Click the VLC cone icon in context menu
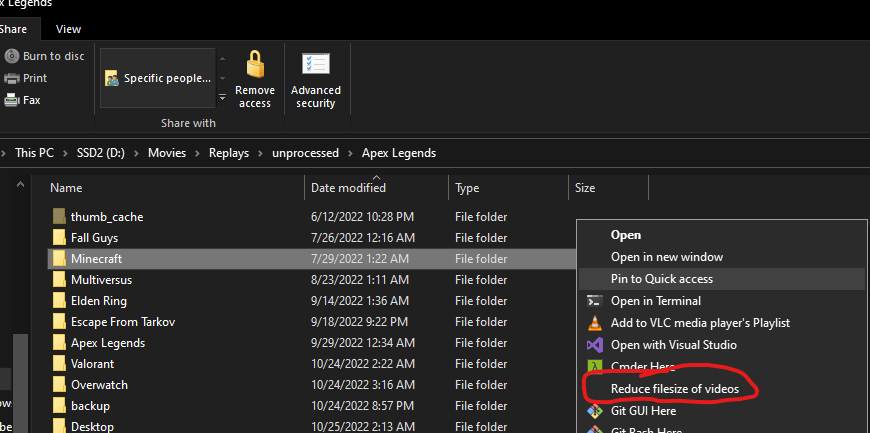The height and width of the screenshot is (433, 870). pos(595,323)
